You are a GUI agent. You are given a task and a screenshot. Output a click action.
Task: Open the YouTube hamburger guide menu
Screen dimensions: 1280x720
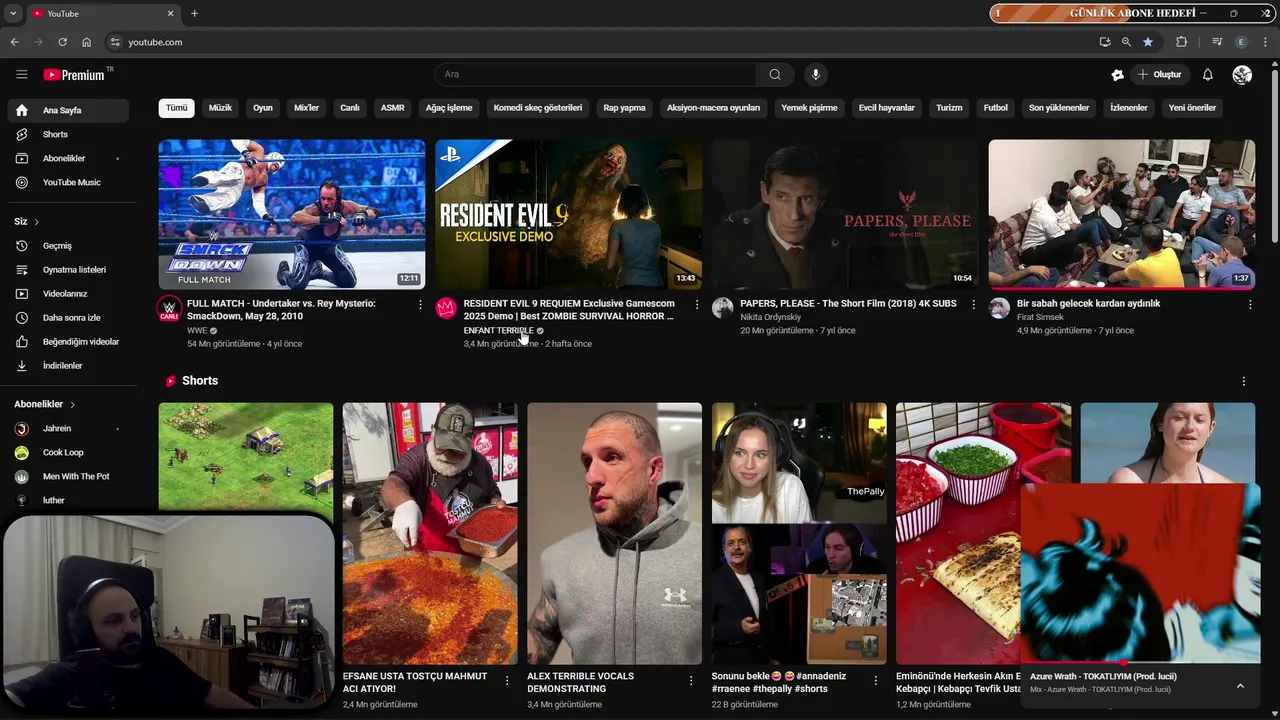[x=22, y=74]
